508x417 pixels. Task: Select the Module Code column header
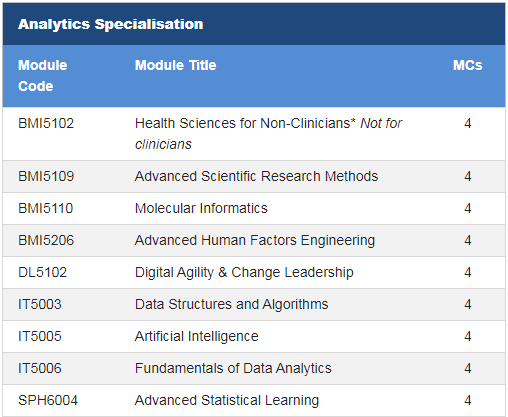(x=43, y=76)
